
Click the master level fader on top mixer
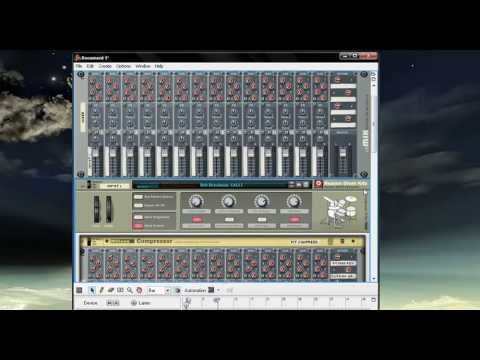click(342, 154)
